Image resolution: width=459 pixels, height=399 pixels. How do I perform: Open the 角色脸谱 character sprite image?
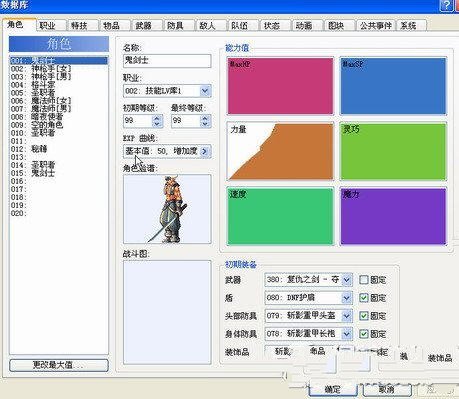[x=167, y=209]
